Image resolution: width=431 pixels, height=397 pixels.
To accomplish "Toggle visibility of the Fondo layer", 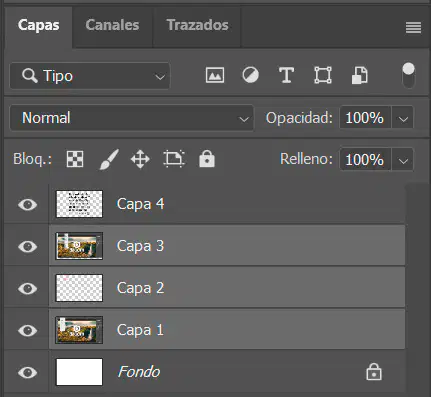I will pyautogui.click(x=27, y=372).
